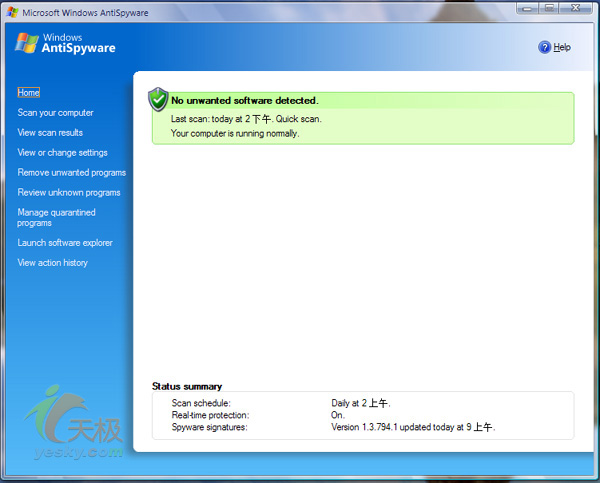
Task: Close the AntiSpyware window
Action: (x=576, y=8)
